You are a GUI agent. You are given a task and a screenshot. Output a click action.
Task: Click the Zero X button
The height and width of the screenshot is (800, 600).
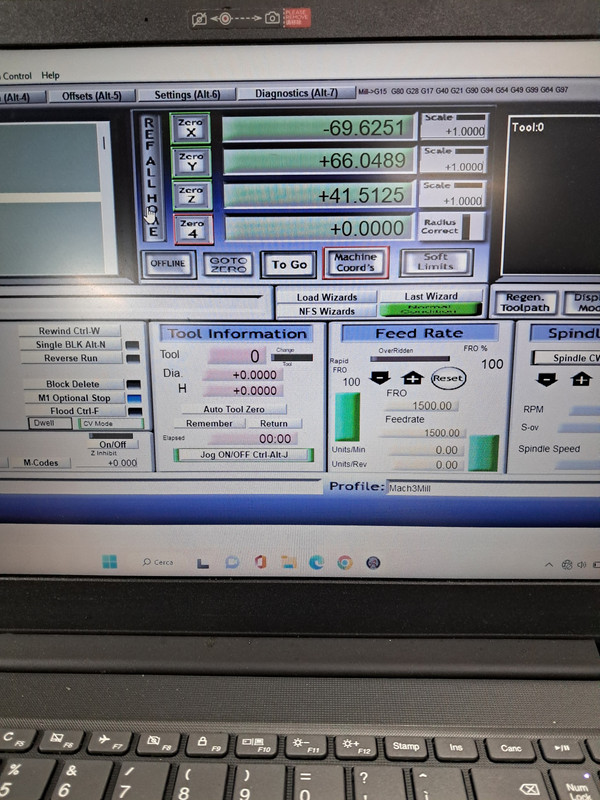click(x=190, y=128)
